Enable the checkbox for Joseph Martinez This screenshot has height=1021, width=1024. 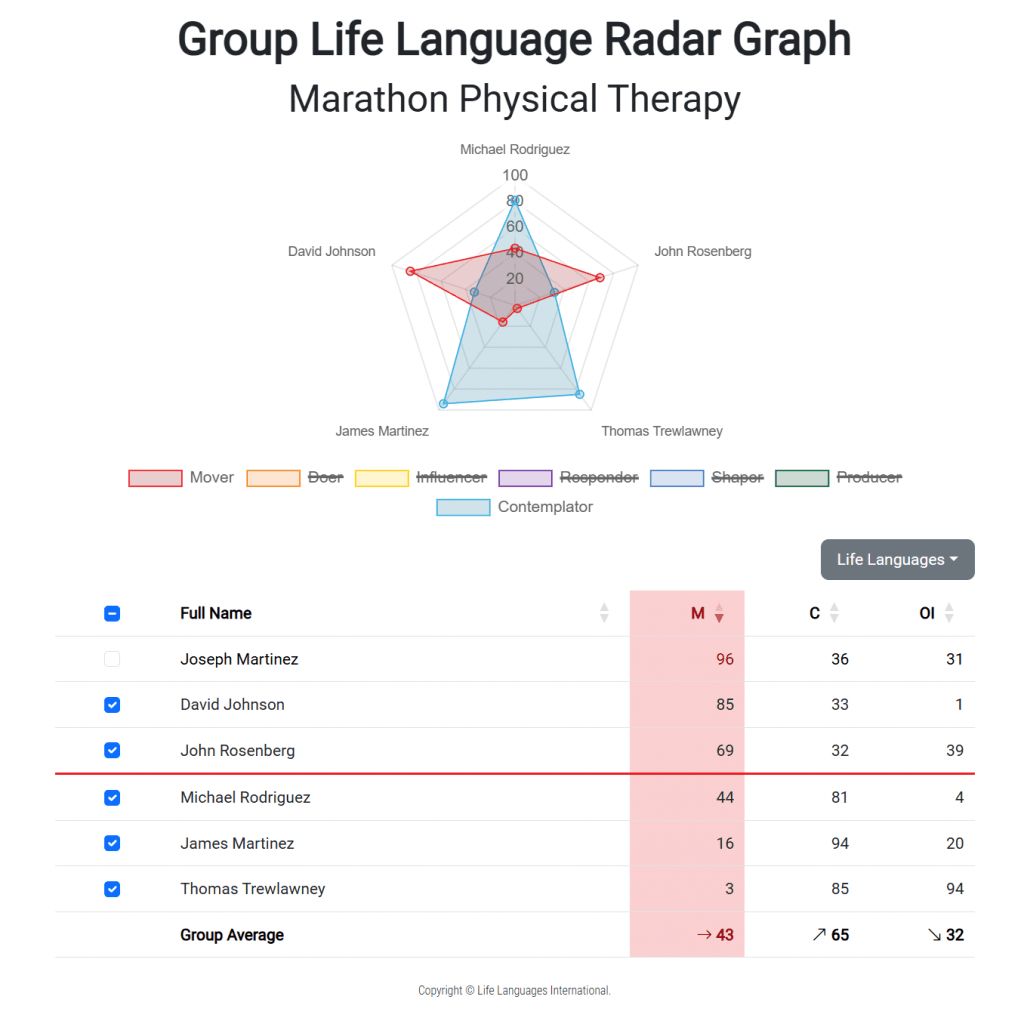[x=112, y=659]
